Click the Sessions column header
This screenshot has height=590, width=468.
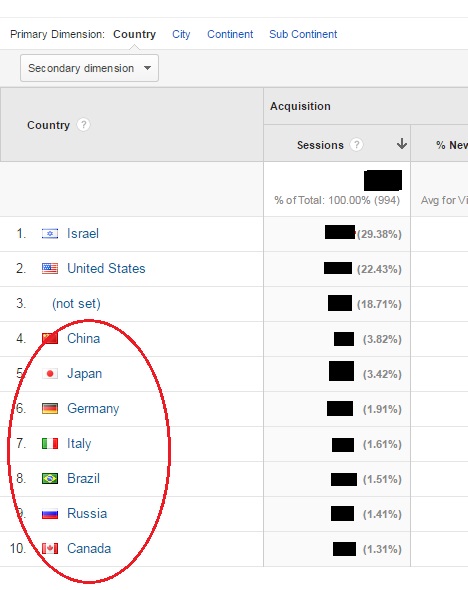point(320,145)
